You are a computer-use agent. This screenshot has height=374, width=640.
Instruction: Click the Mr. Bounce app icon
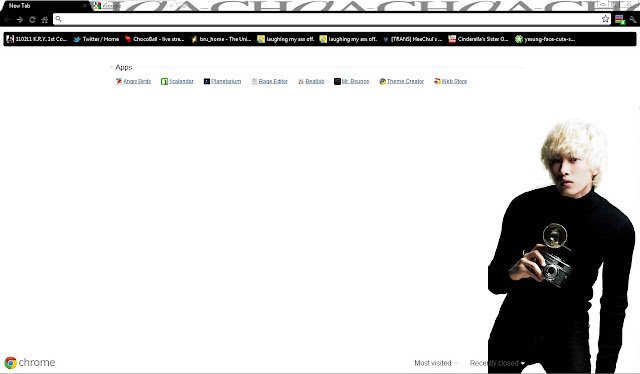(x=337, y=81)
